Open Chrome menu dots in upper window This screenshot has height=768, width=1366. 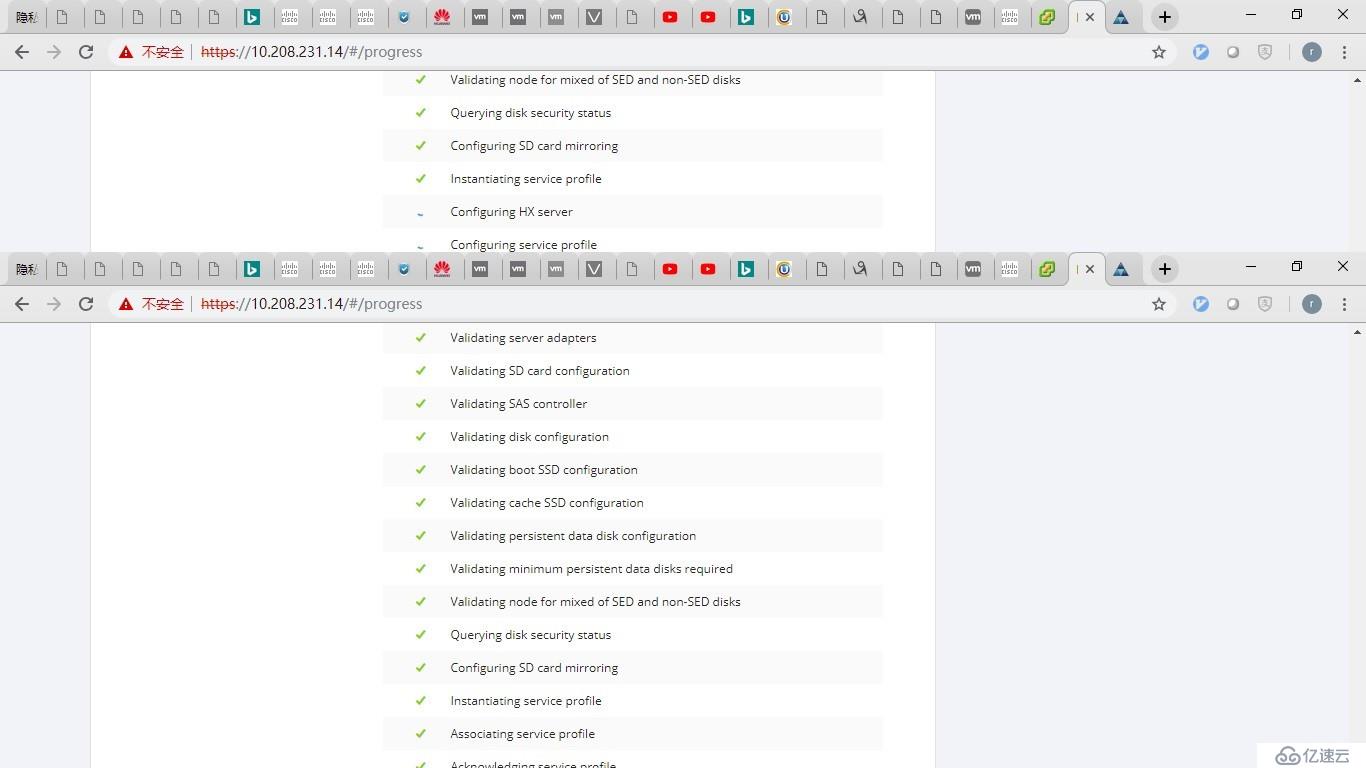[1345, 52]
